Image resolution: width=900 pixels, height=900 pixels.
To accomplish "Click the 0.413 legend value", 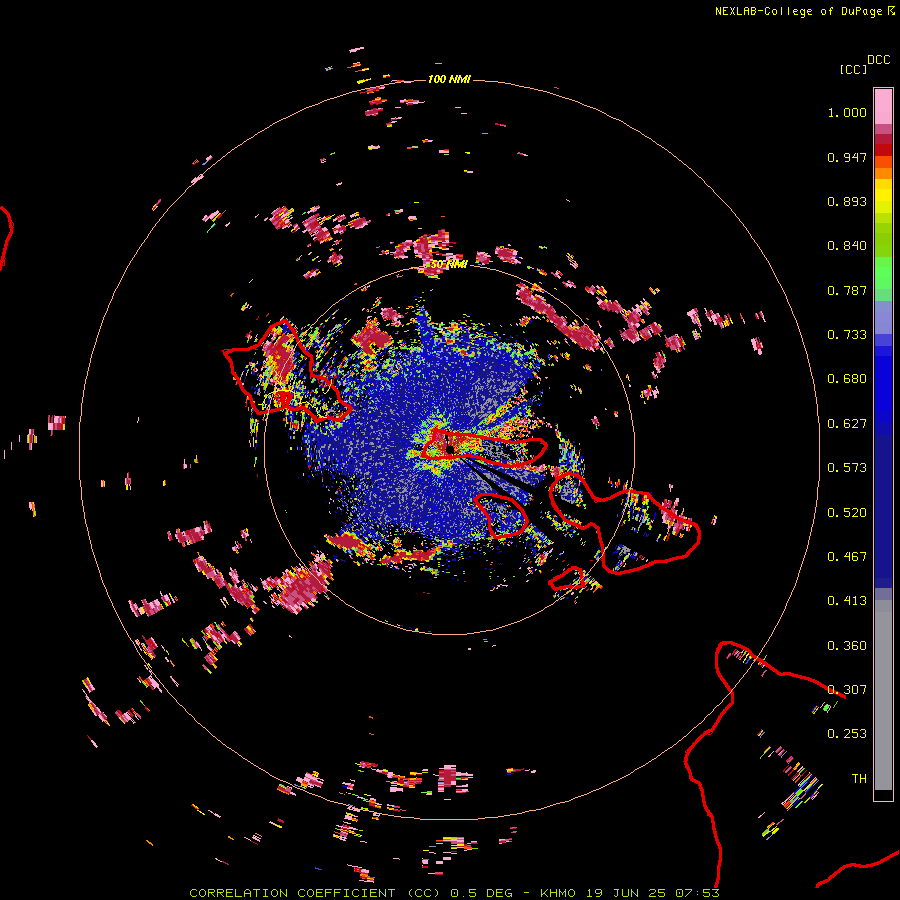I will coord(847,601).
